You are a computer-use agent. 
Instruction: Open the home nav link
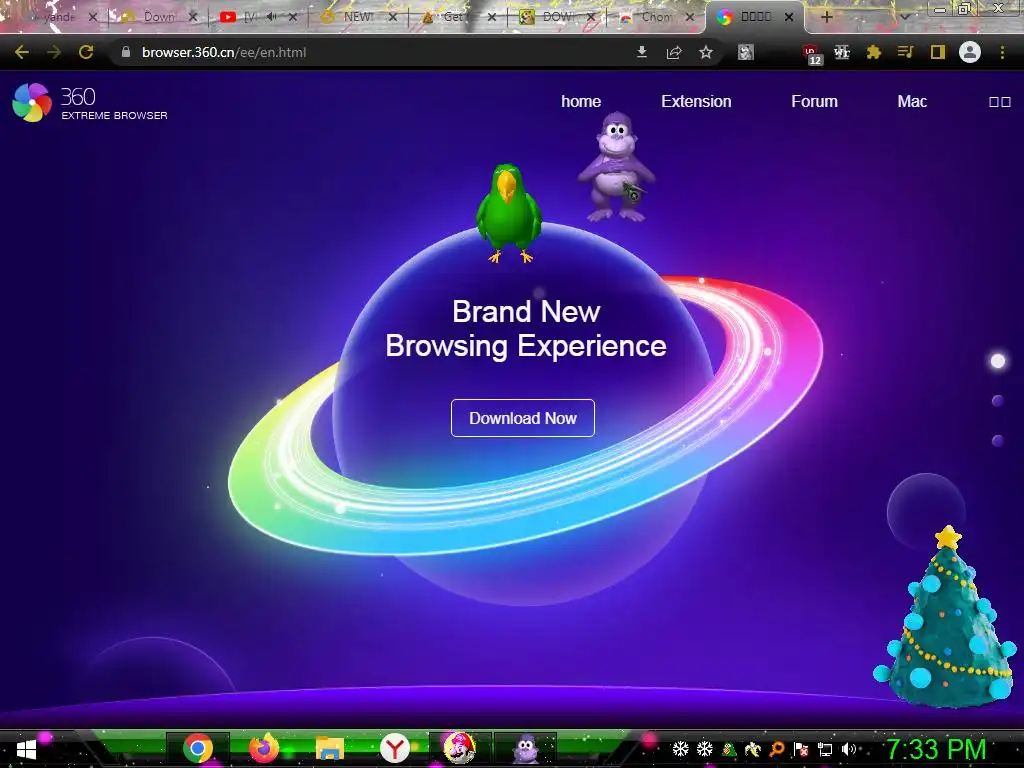point(581,101)
